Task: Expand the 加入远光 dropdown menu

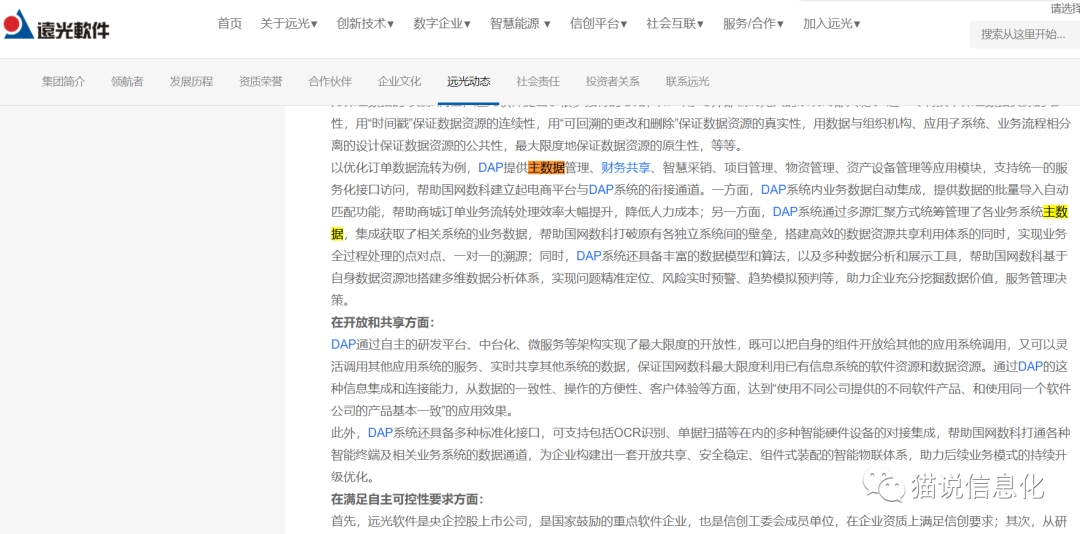Action: 830,24
